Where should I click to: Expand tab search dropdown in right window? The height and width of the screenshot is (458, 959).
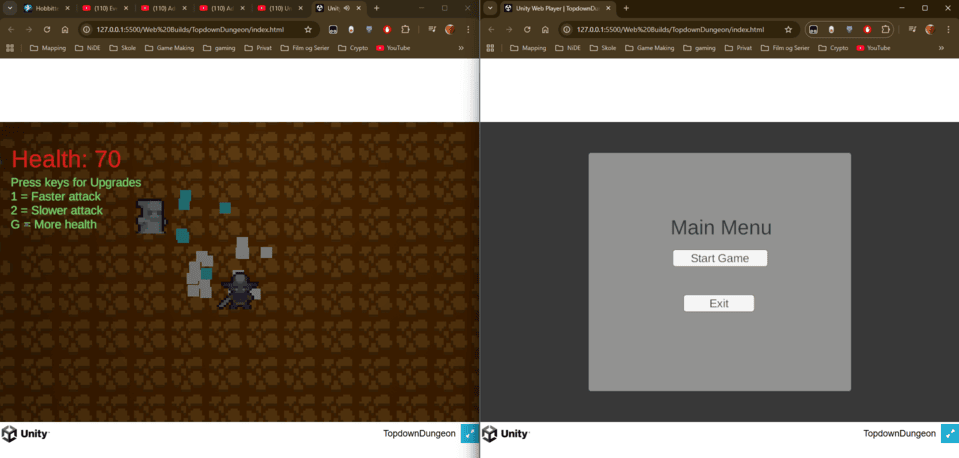[x=490, y=8]
